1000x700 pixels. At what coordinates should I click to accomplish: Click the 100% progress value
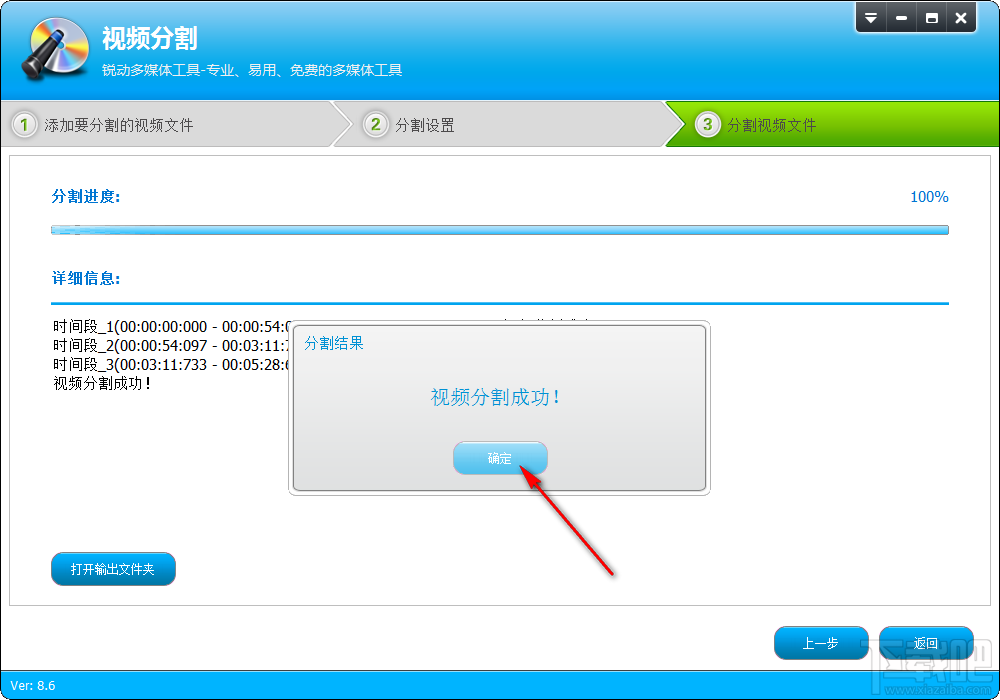point(929,197)
